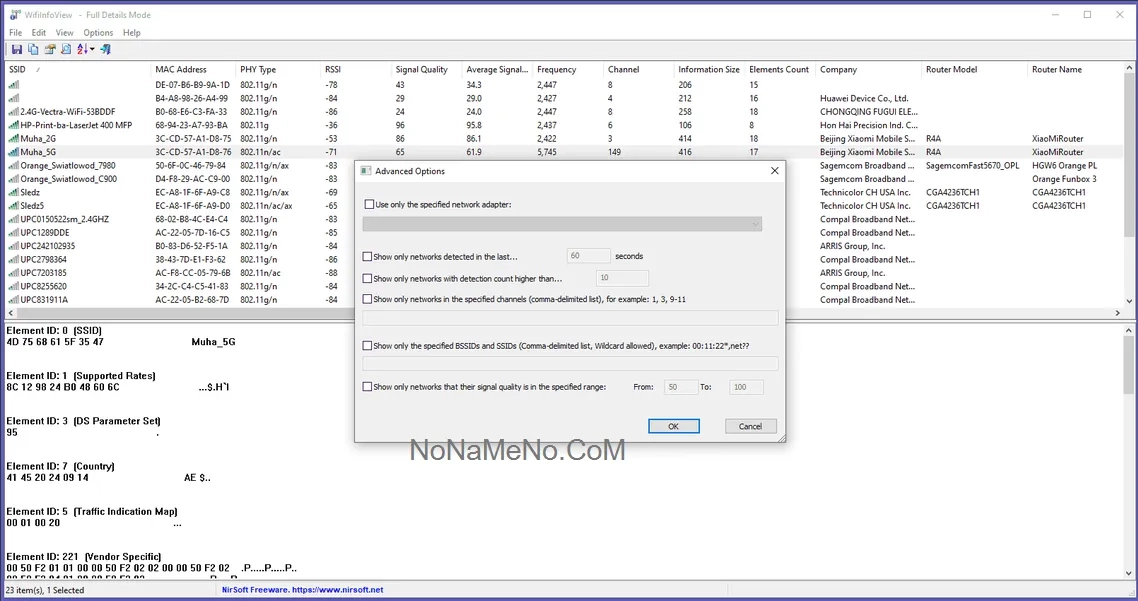
Task: Close the Advanced Options dialog with X
Action: [x=774, y=171]
